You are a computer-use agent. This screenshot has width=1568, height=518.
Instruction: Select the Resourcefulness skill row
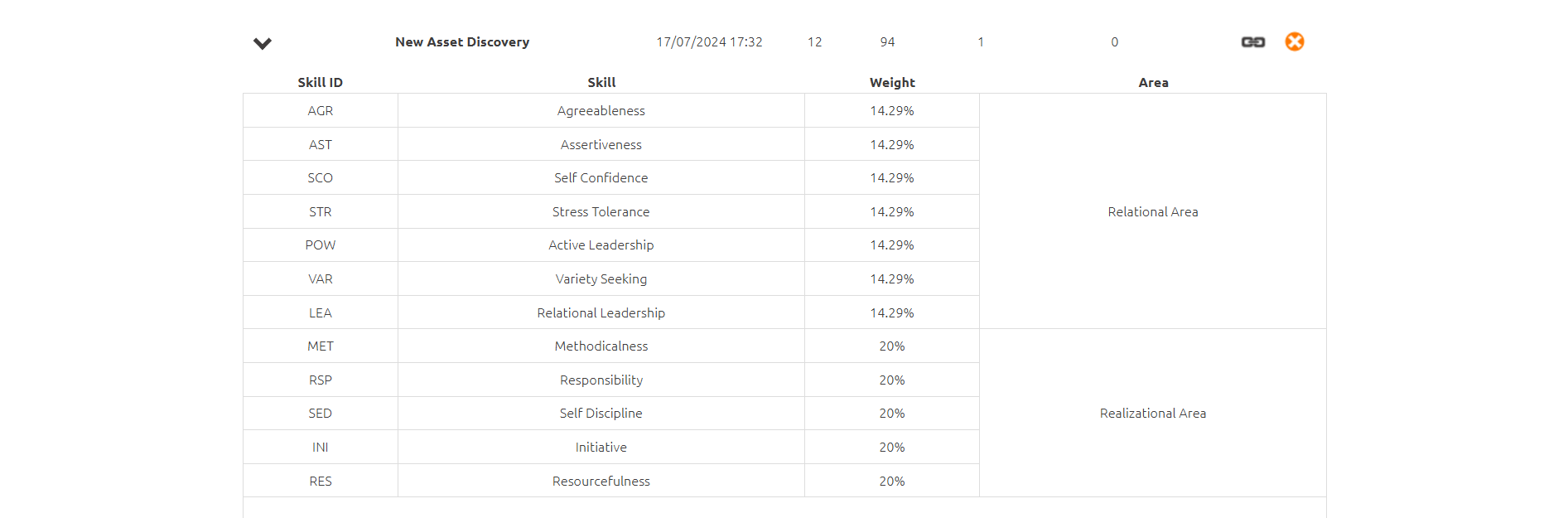click(611, 481)
